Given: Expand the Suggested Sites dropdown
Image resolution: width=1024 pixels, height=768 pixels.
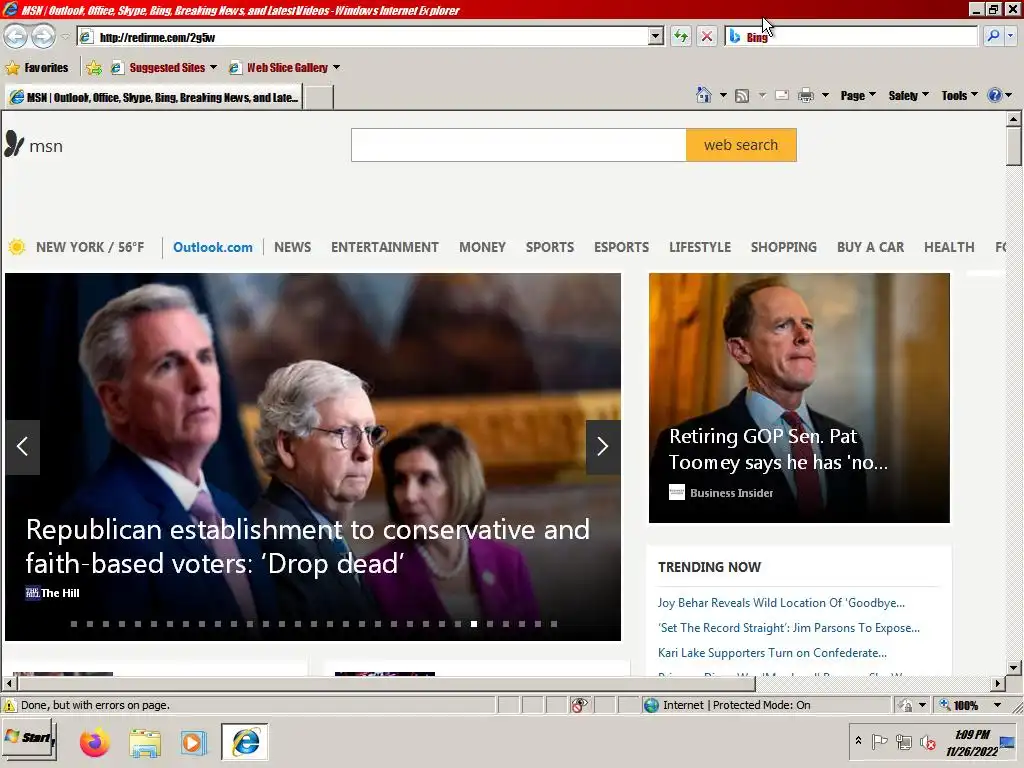Looking at the screenshot, I should pos(213,67).
